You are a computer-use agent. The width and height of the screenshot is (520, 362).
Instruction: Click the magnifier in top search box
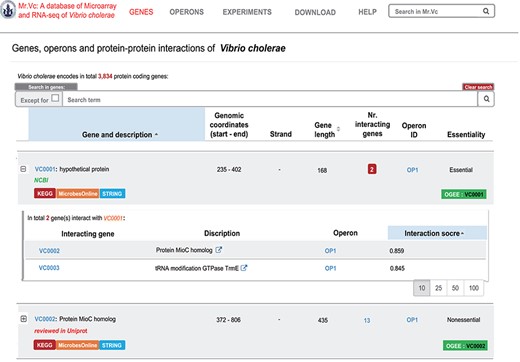coord(486,11)
